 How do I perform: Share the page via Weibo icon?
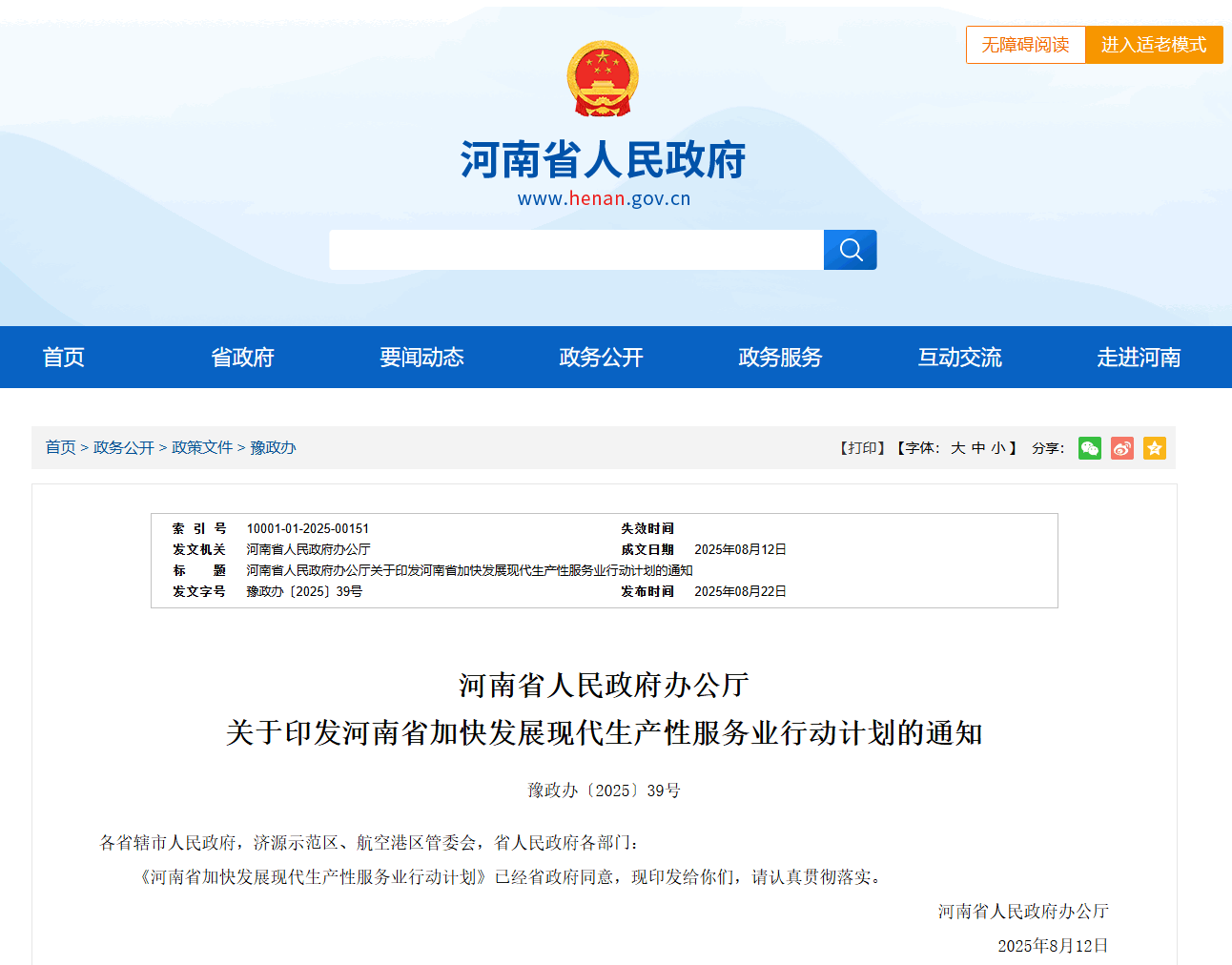(x=1122, y=448)
